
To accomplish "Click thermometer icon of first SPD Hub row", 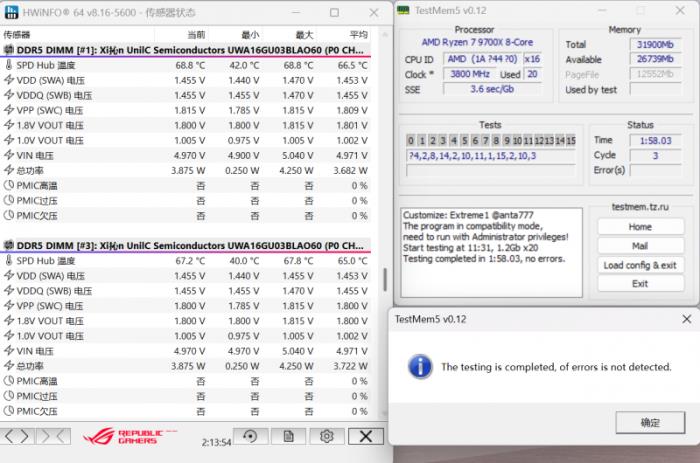I will (8, 65).
